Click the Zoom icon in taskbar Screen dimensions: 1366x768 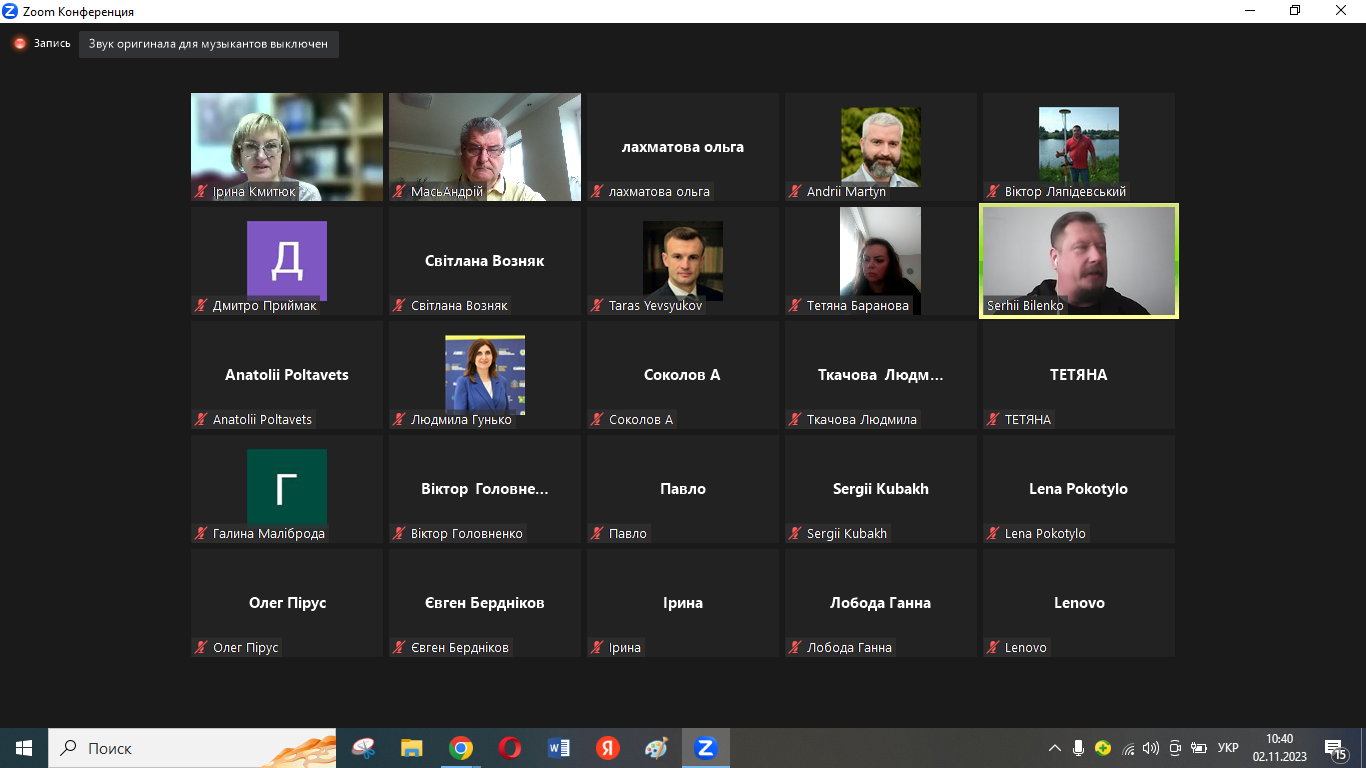(x=706, y=748)
